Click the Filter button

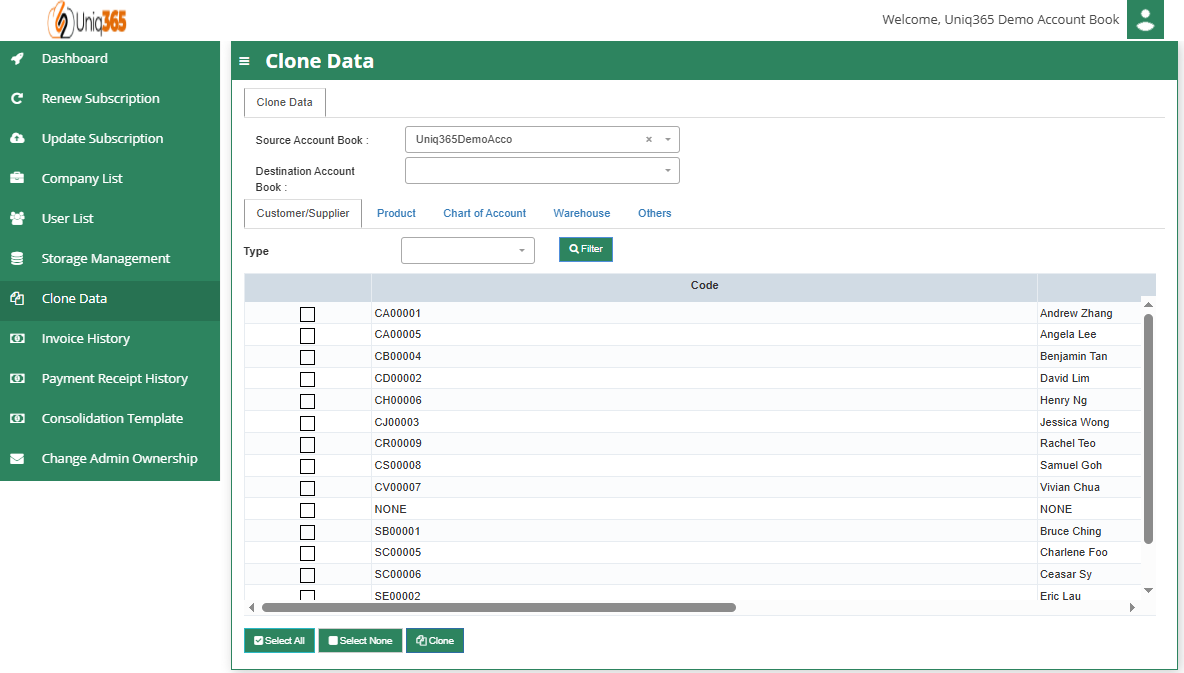pyautogui.click(x=586, y=249)
